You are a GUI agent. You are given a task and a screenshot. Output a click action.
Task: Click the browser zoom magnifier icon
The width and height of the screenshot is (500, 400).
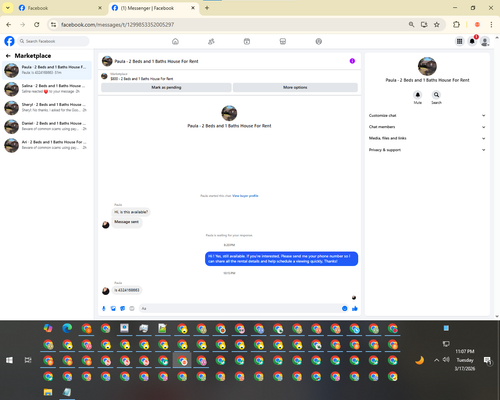pyautogui.click(x=411, y=24)
